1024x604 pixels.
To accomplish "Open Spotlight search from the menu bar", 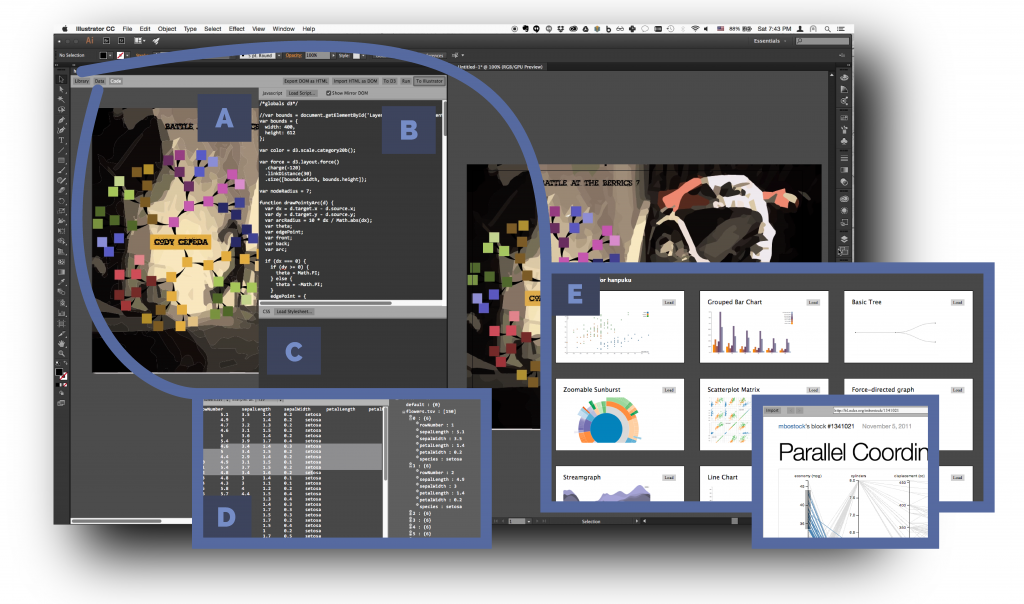I will pos(827,28).
